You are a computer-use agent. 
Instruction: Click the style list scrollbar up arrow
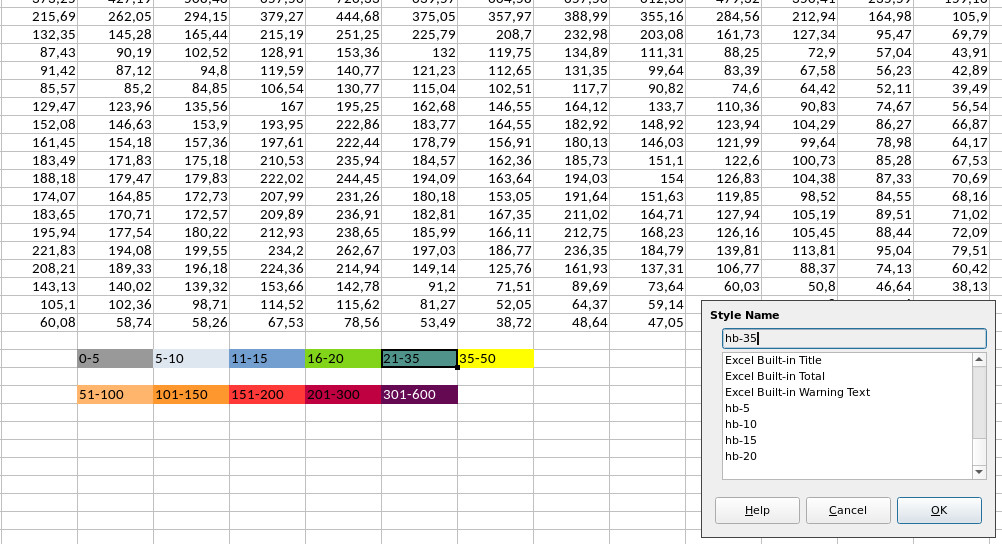click(979, 360)
